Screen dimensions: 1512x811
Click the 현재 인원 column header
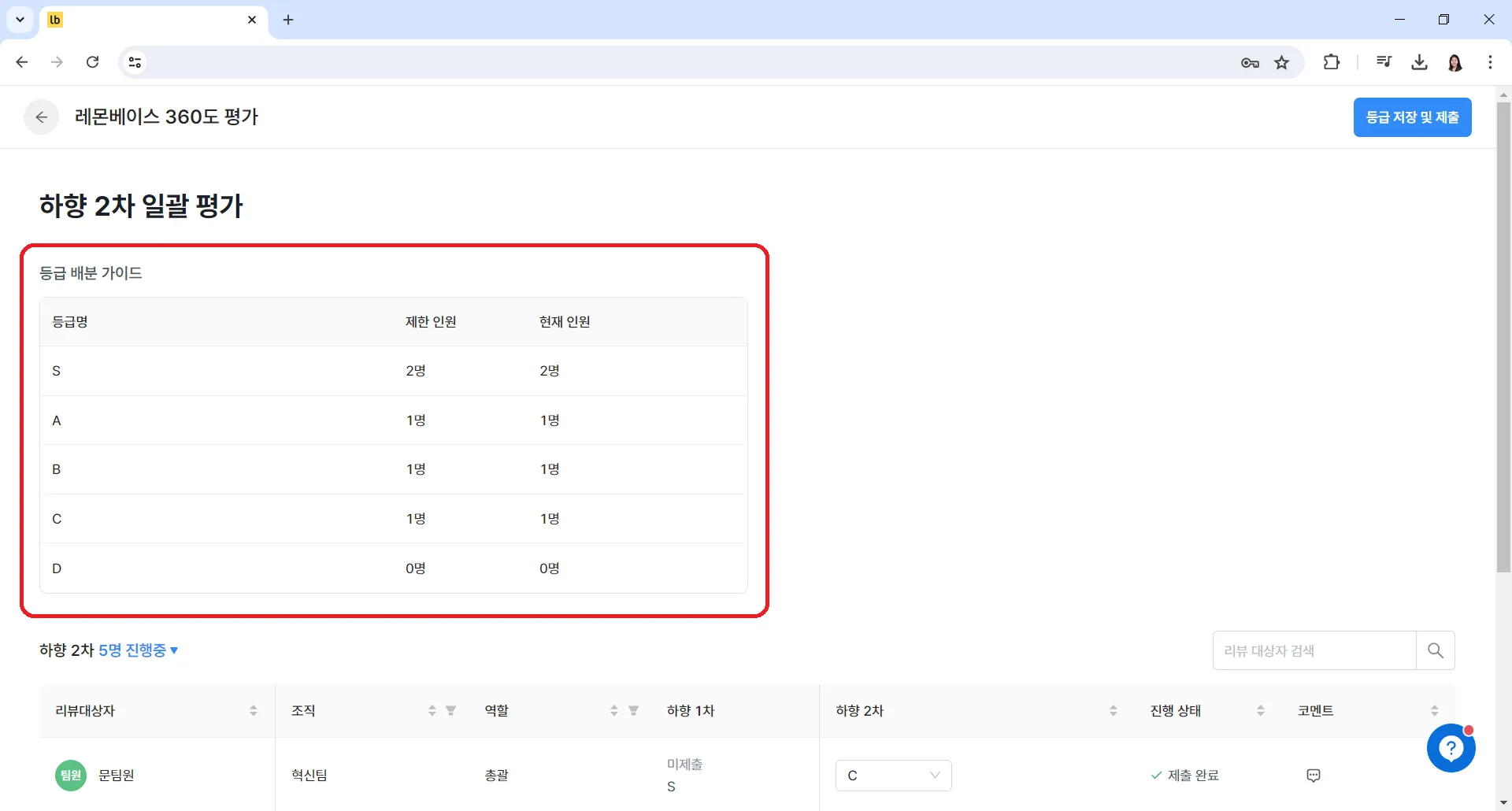pos(565,322)
